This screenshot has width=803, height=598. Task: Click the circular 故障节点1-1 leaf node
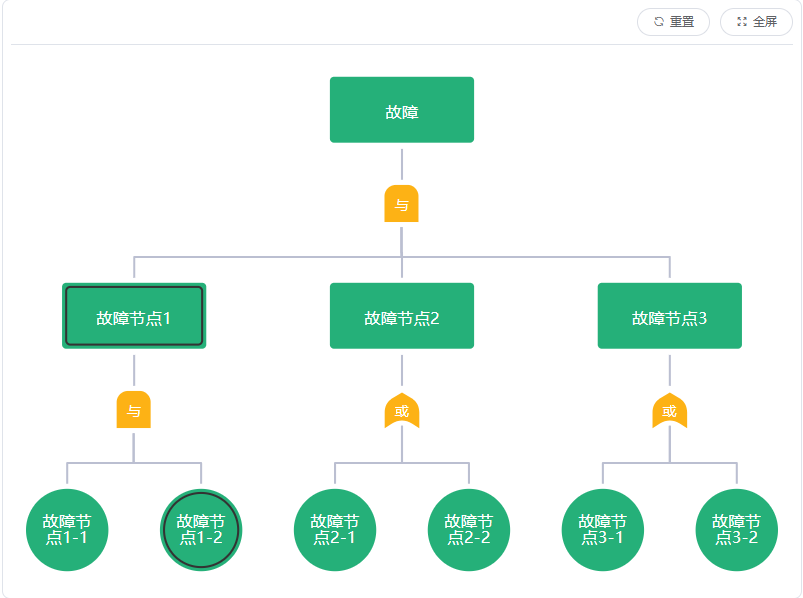pos(67,530)
